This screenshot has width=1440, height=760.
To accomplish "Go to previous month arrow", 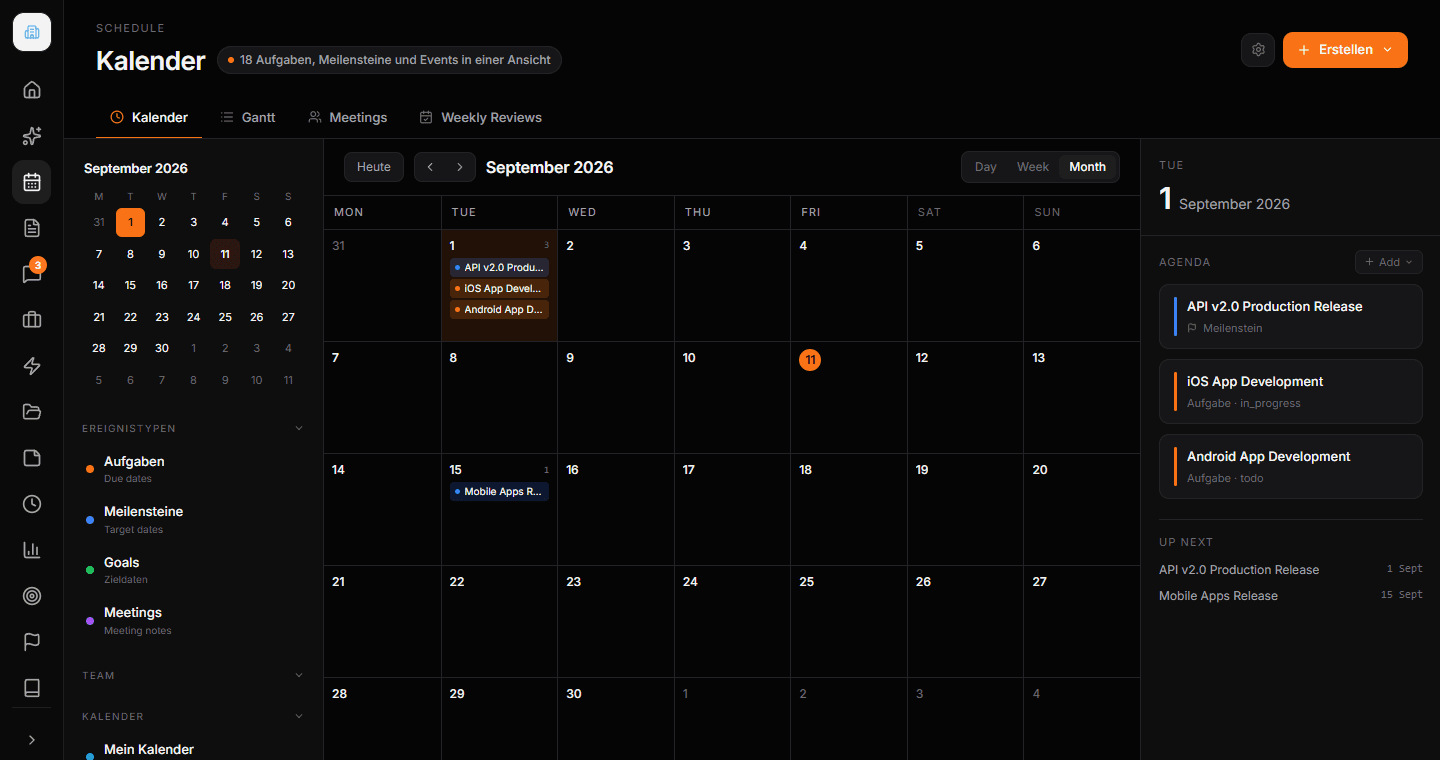I will [x=430, y=167].
